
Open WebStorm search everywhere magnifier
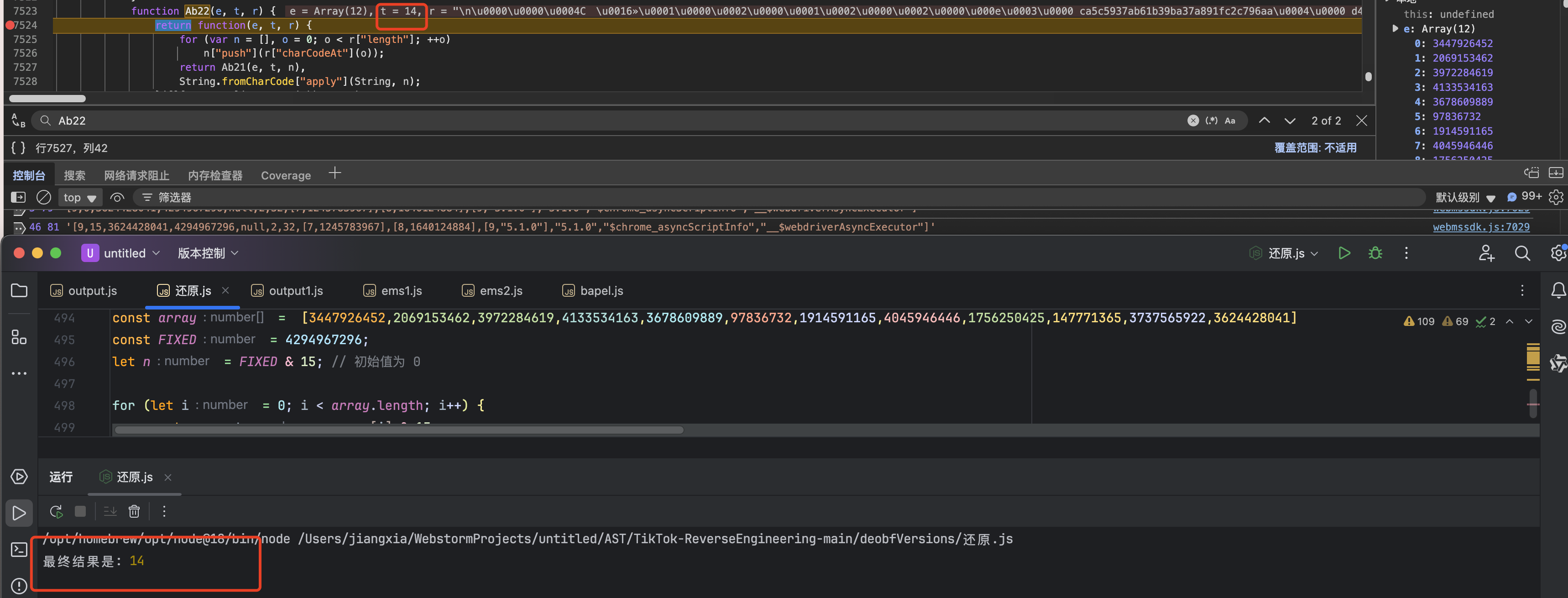(1522, 253)
